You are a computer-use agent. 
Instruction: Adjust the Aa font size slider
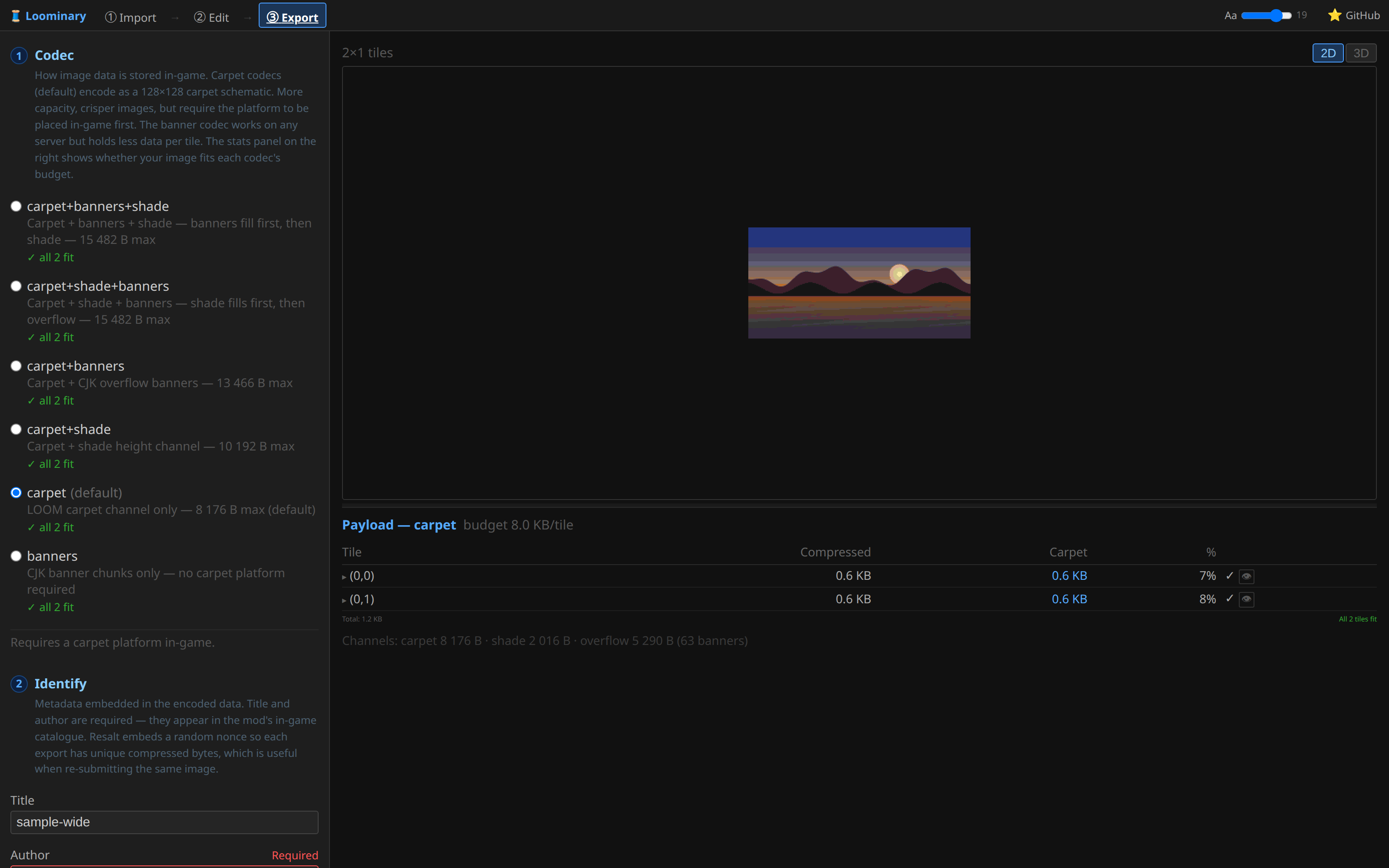point(1266,16)
